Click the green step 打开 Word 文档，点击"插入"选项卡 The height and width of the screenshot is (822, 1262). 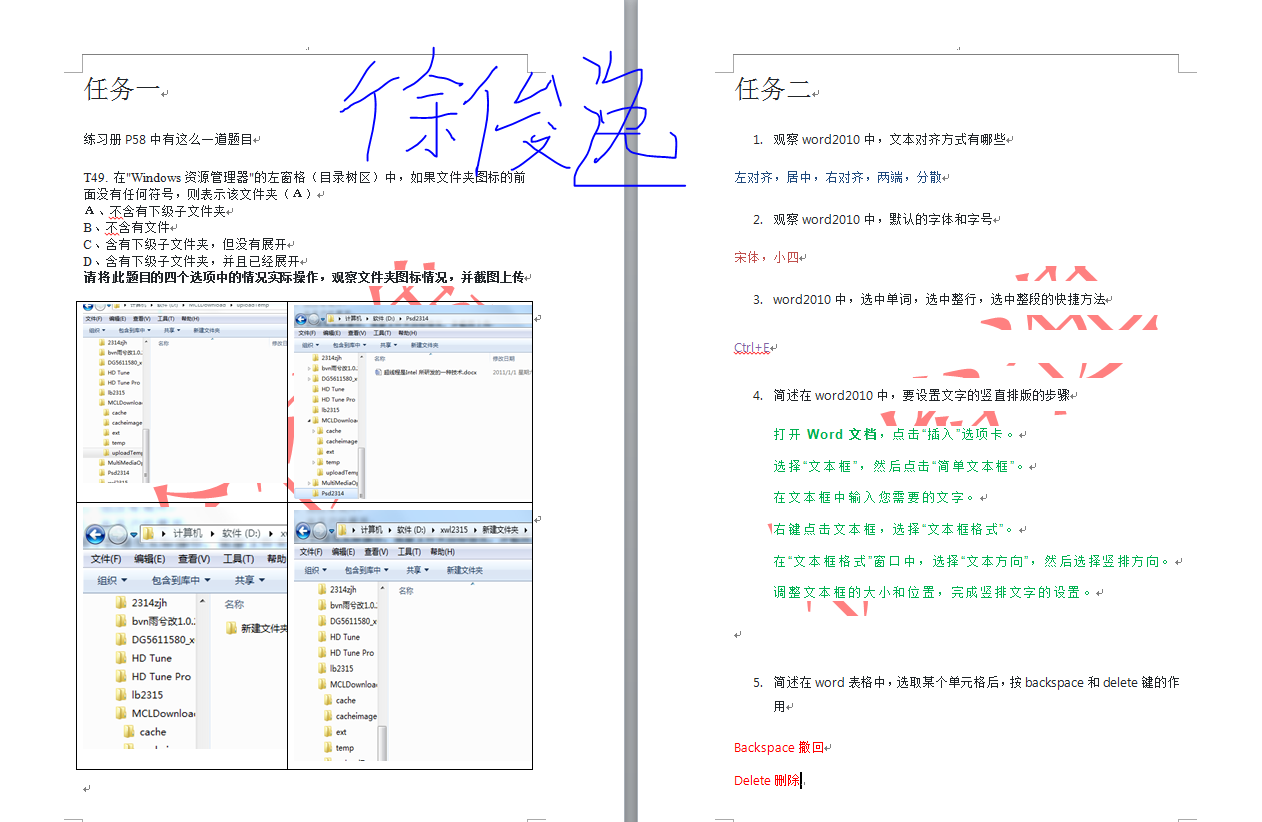click(895, 434)
